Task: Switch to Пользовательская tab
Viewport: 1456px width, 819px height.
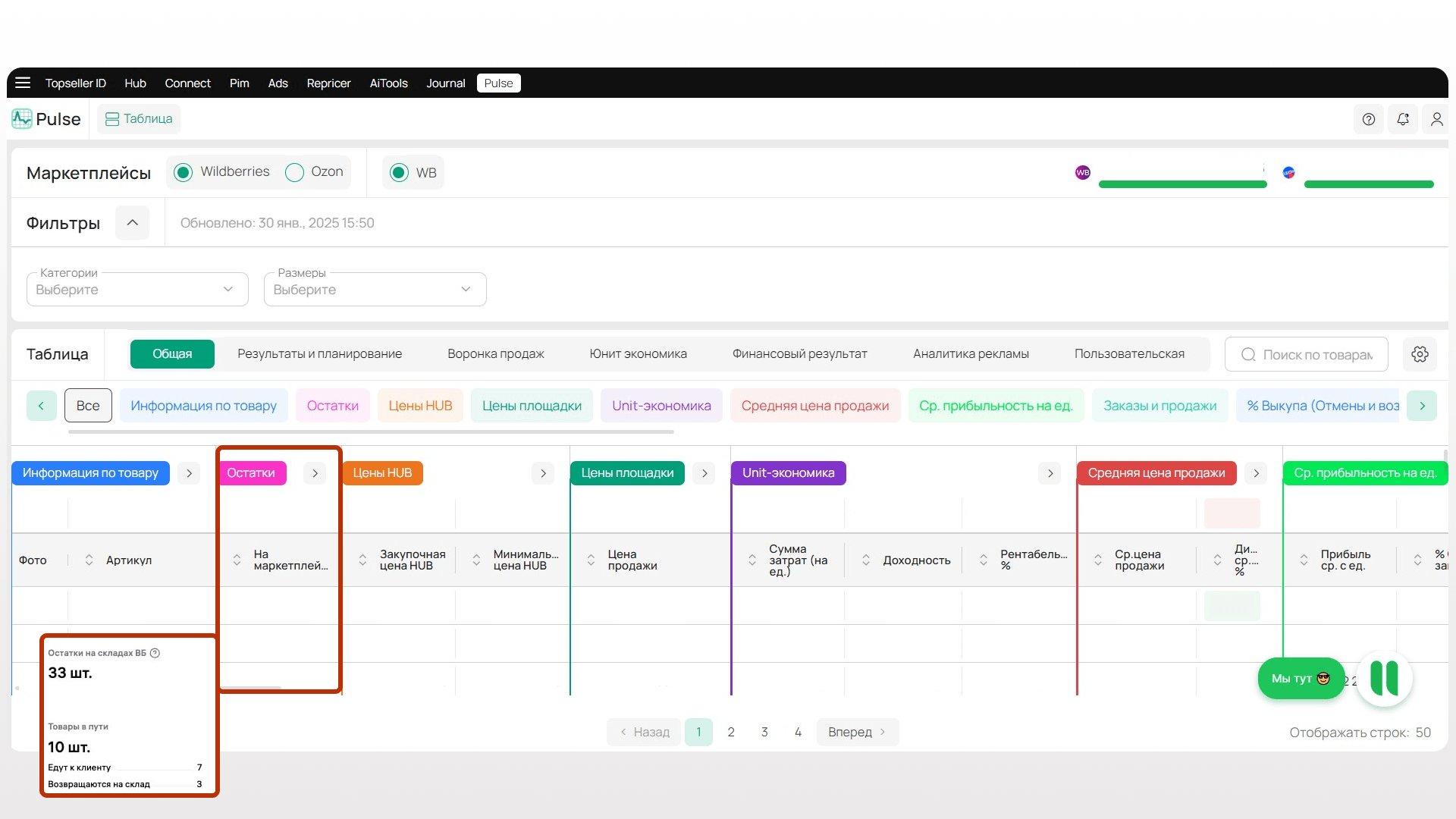Action: click(1129, 354)
